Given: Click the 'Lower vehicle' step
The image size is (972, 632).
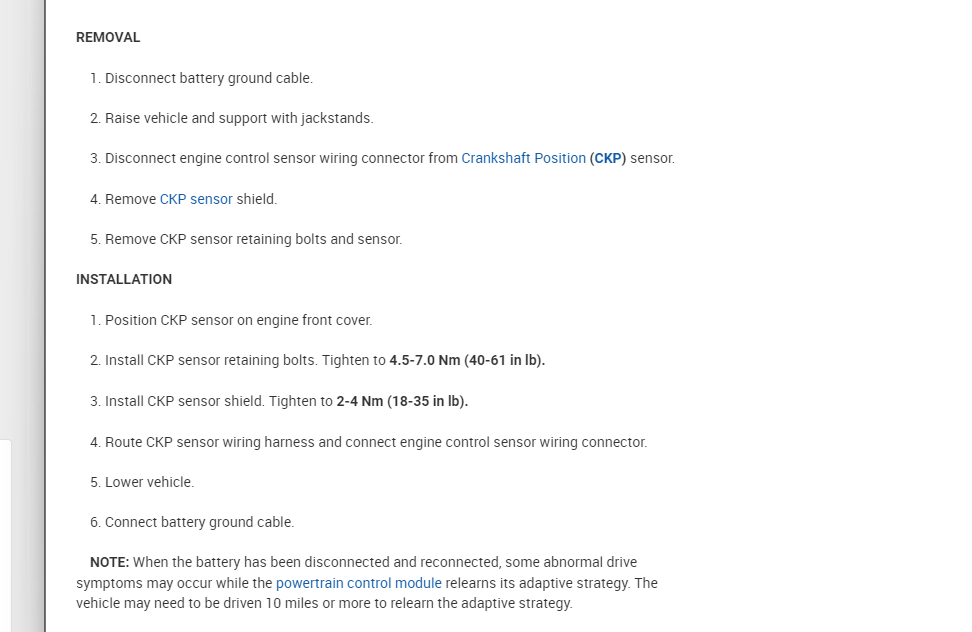Looking at the screenshot, I should [149, 482].
